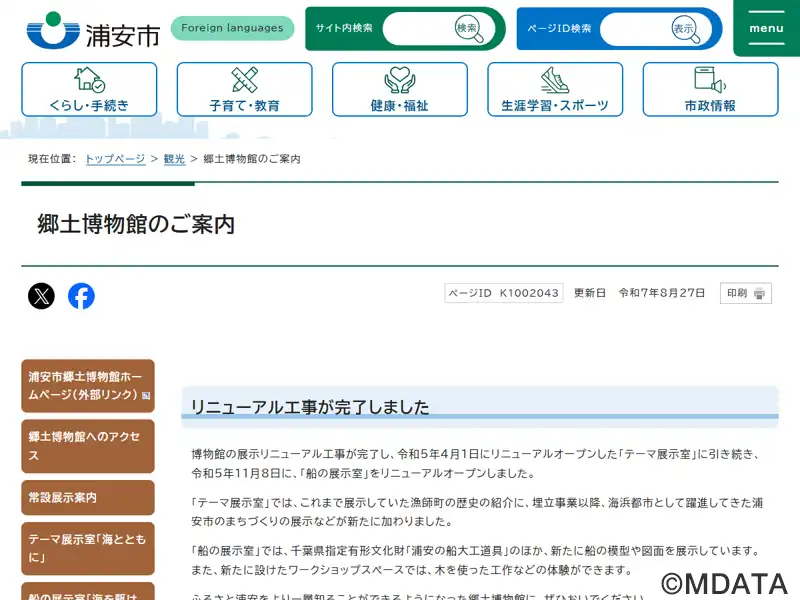Share page on Facebook
This screenshot has height=600, width=800.
click(x=81, y=296)
